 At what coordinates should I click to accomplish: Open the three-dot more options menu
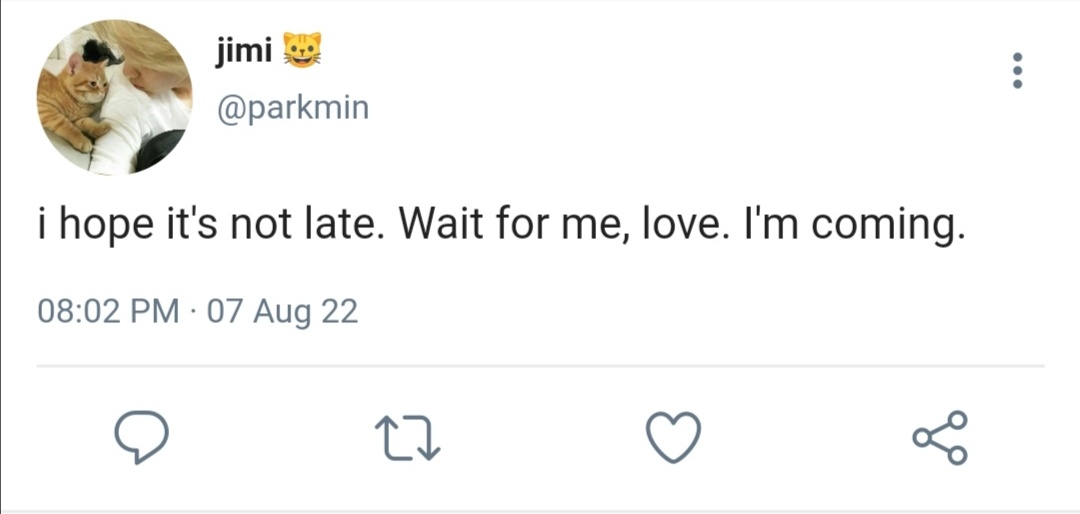(x=1017, y=70)
